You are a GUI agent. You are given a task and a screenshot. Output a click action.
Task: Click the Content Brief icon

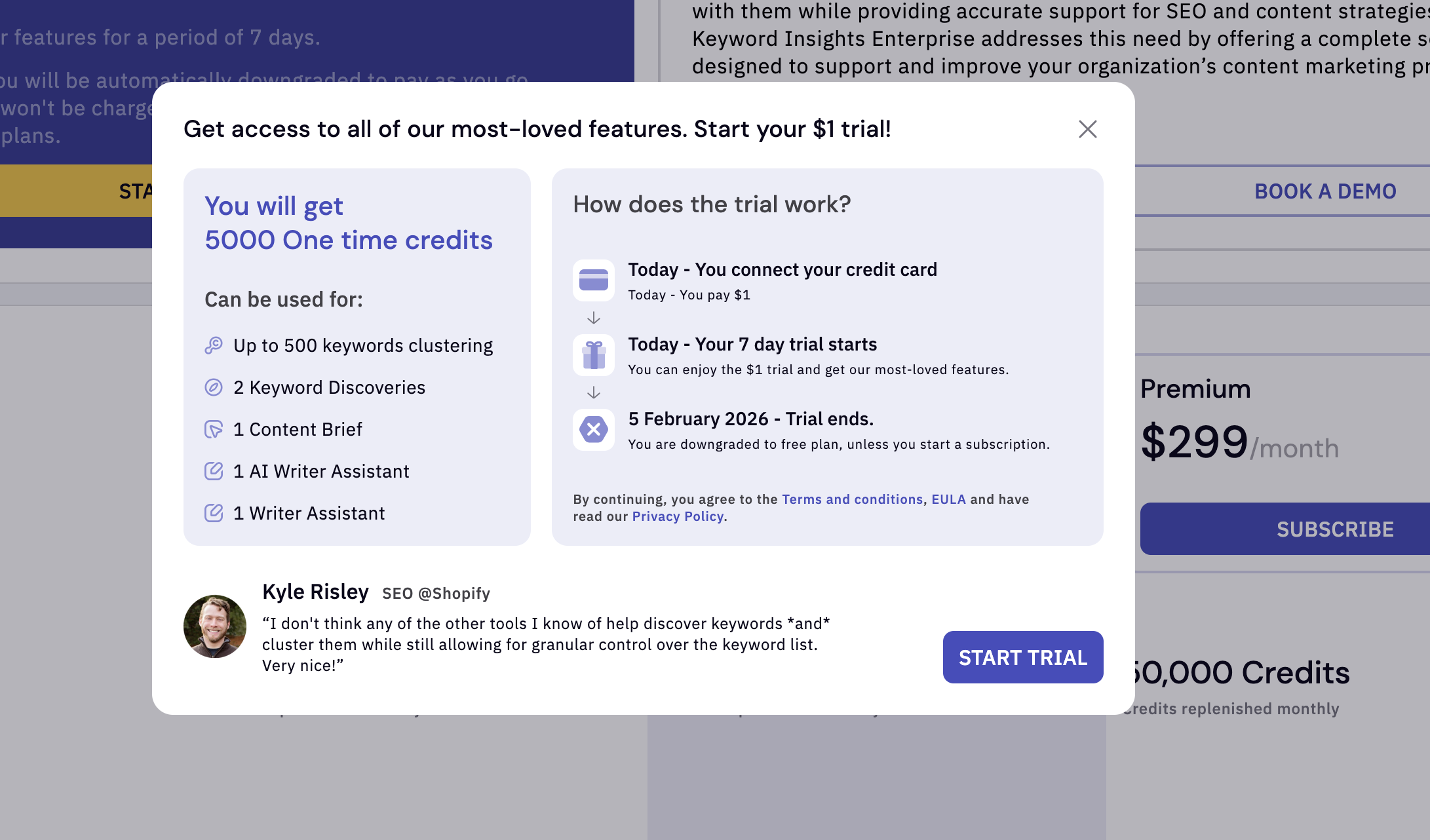214,429
